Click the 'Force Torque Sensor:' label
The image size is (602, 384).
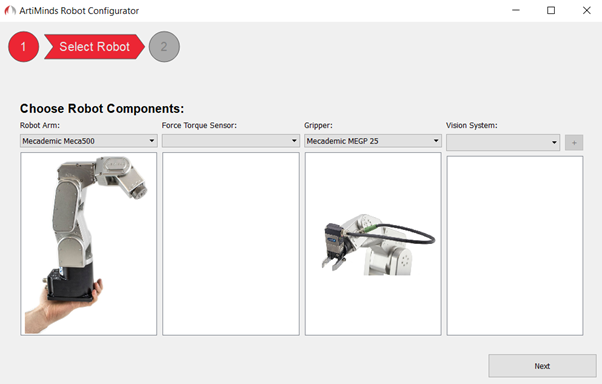(199, 125)
